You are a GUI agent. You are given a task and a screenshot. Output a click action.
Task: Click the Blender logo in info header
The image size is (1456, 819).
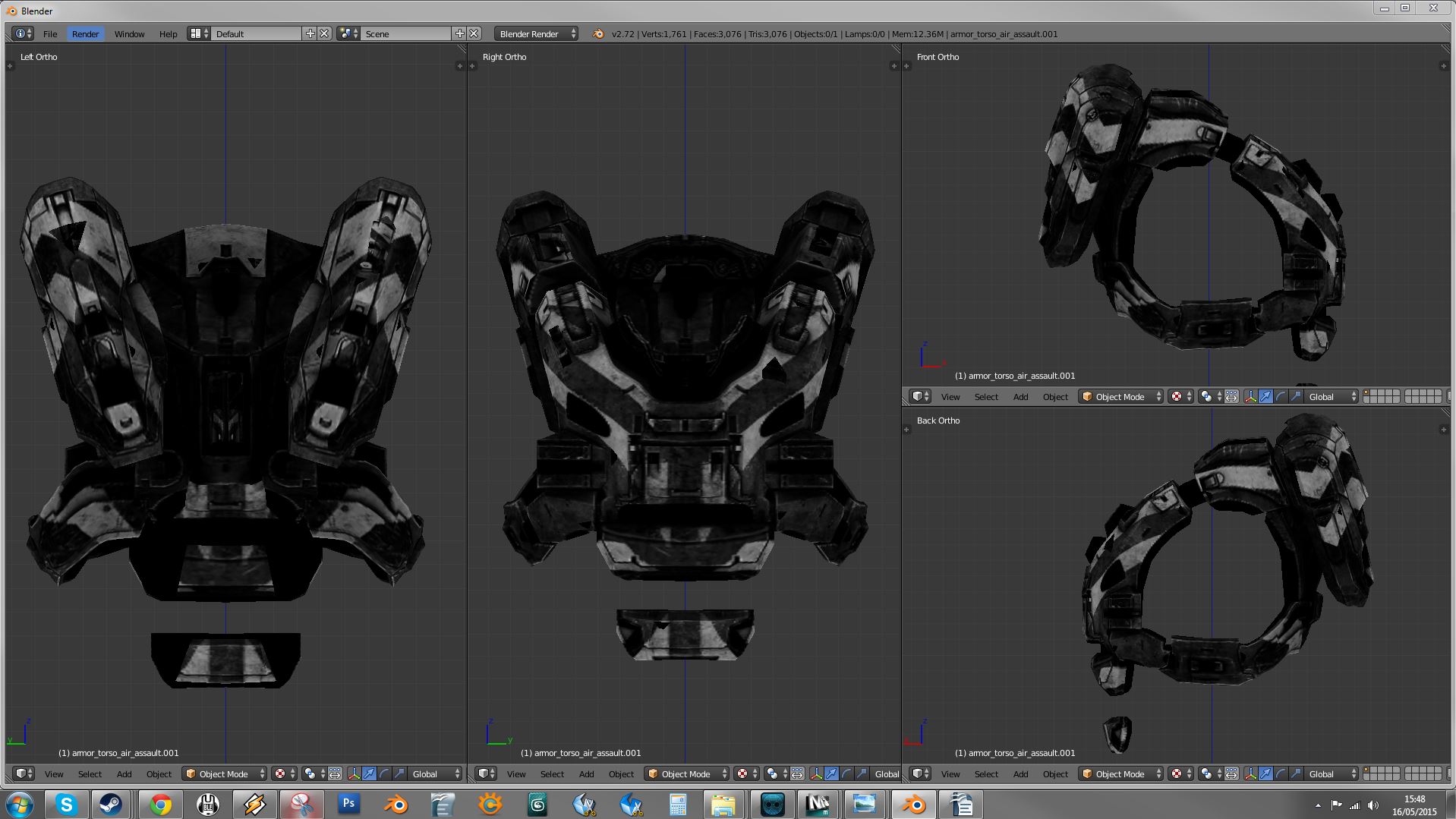[598, 33]
